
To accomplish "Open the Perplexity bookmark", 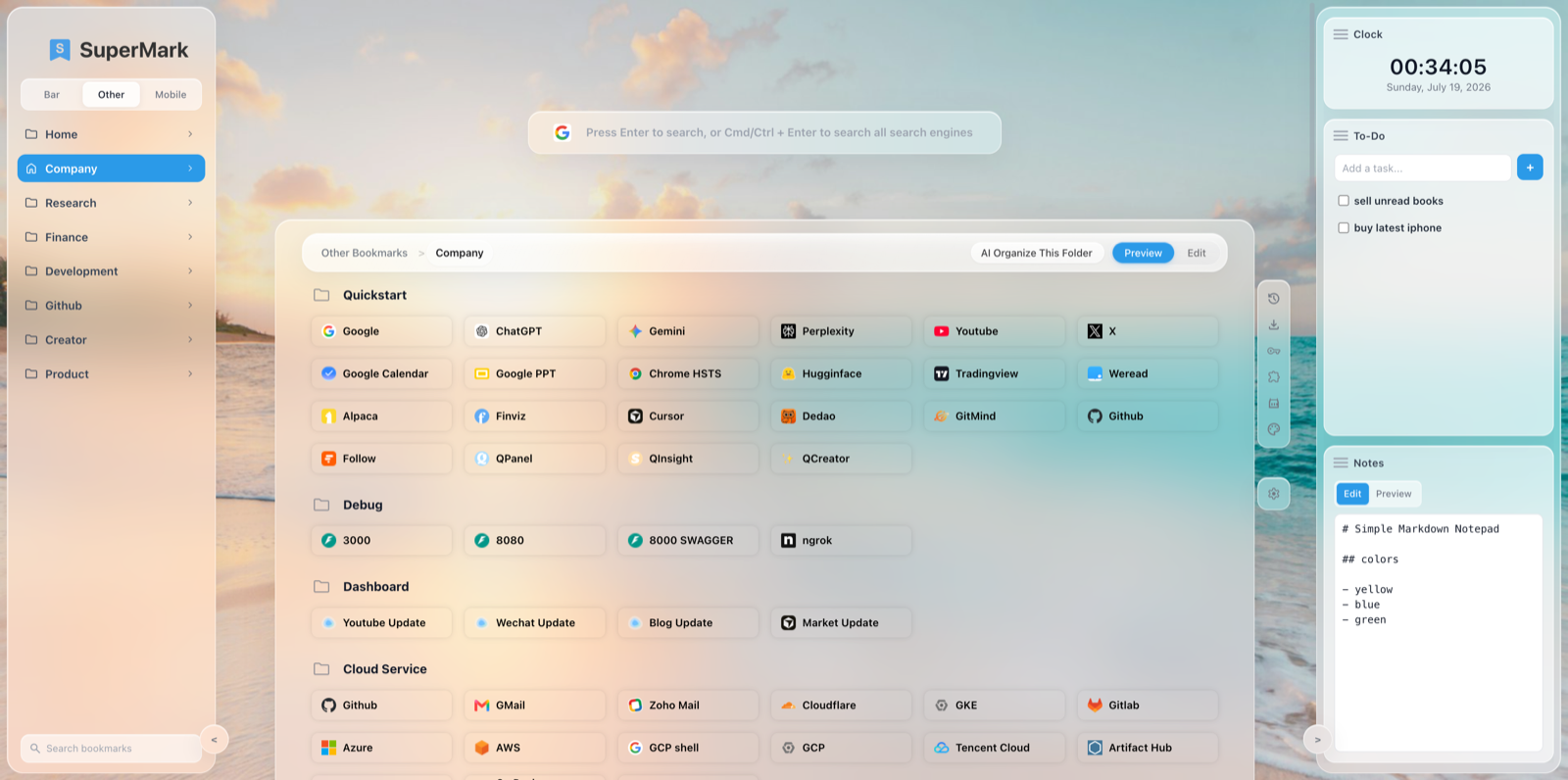I will (841, 331).
